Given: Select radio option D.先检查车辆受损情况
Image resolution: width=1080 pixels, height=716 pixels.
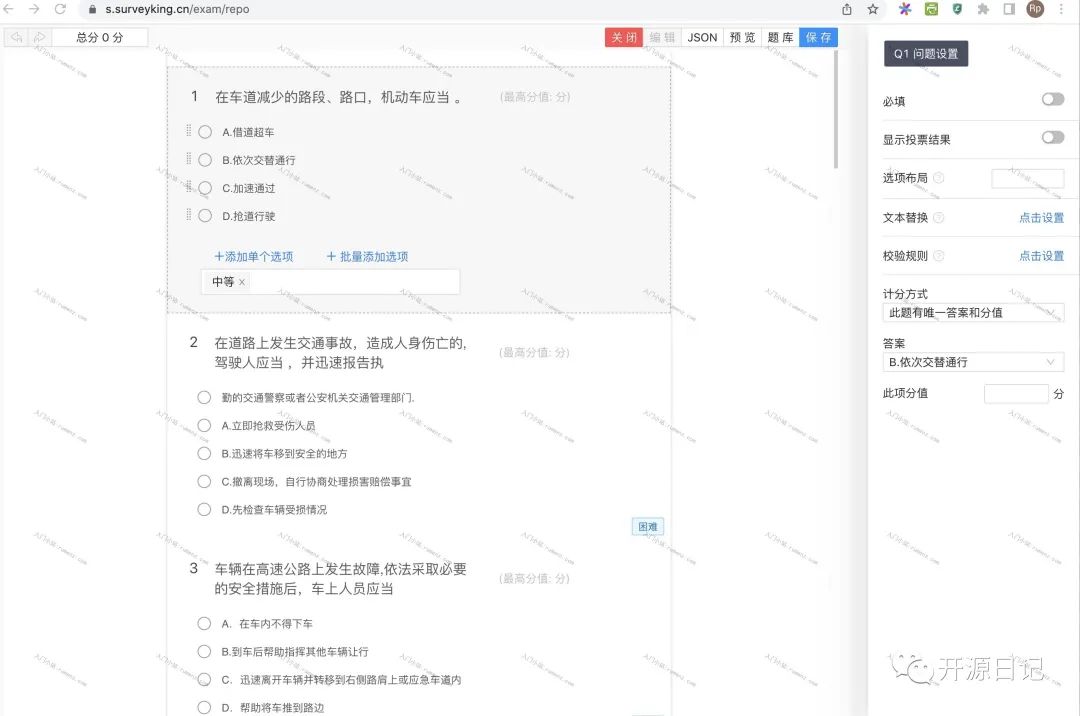Looking at the screenshot, I should [204, 509].
